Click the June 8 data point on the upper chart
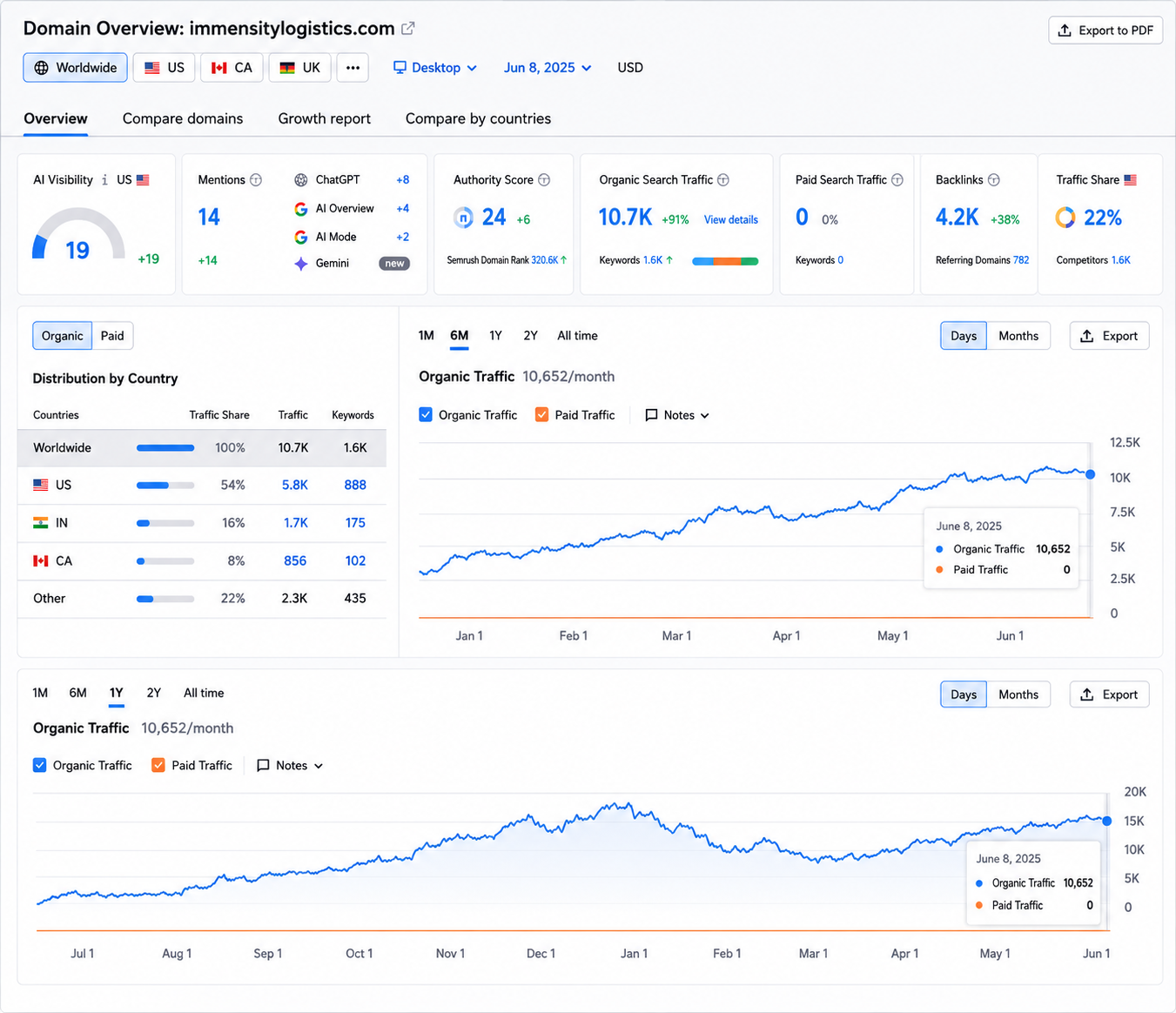Viewport: 1176px width, 1013px height. (x=1091, y=474)
